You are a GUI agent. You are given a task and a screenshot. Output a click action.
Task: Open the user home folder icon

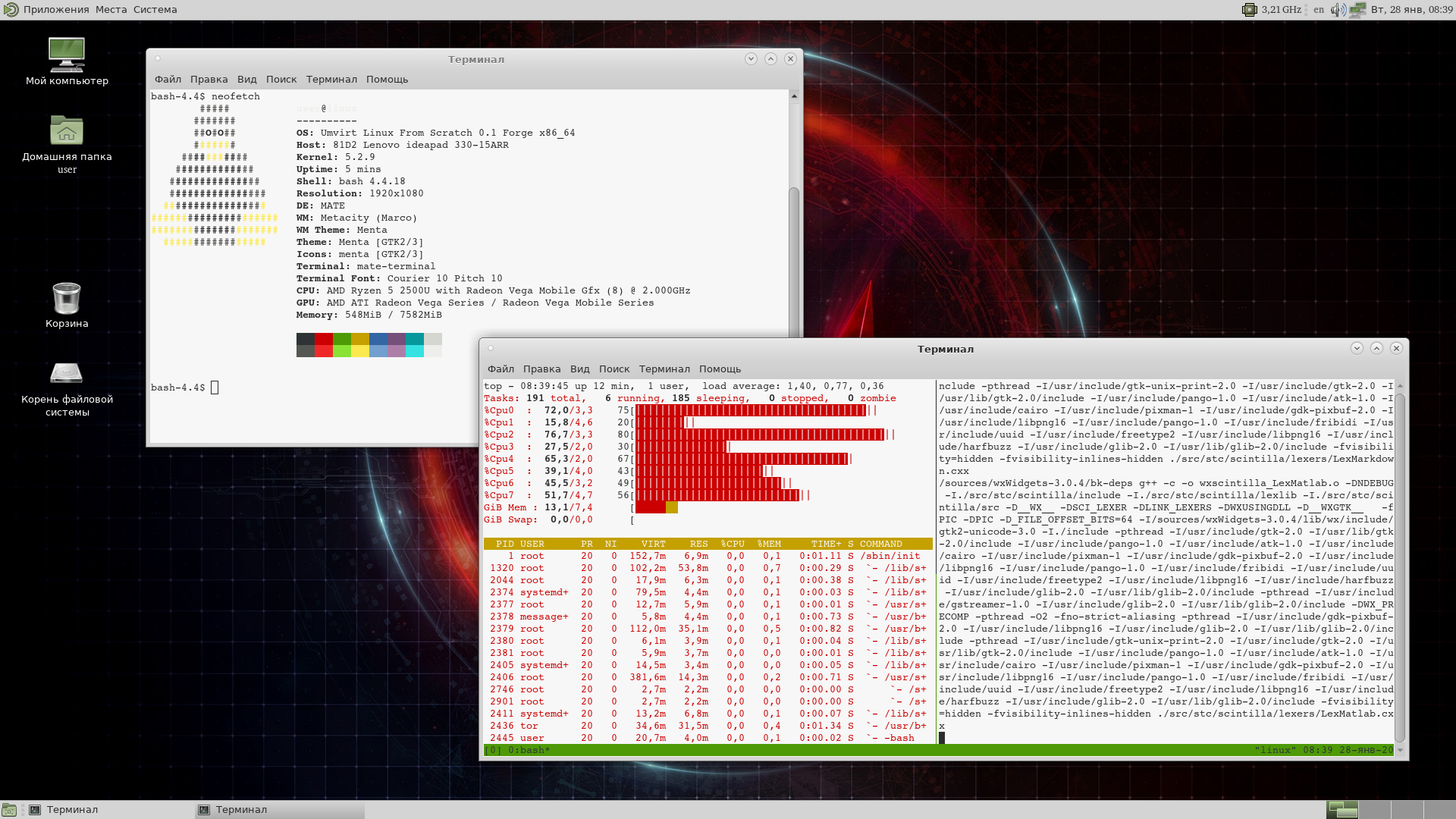pos(67,131)
